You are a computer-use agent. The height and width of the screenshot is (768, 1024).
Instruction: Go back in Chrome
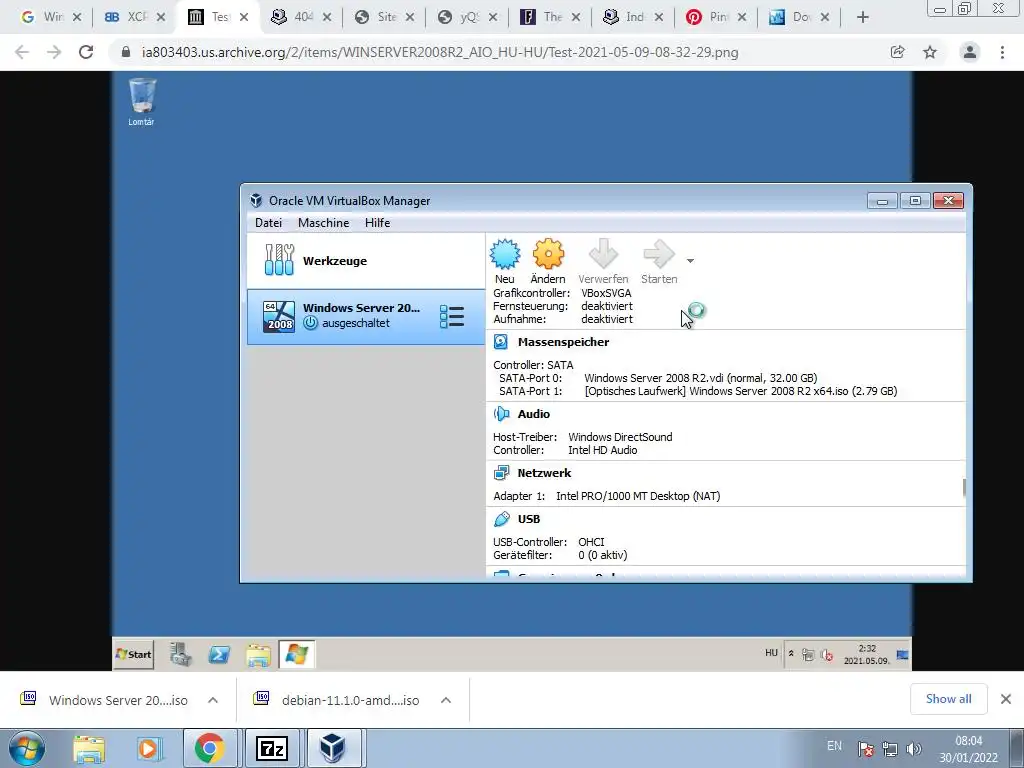[x=22, y=52]
